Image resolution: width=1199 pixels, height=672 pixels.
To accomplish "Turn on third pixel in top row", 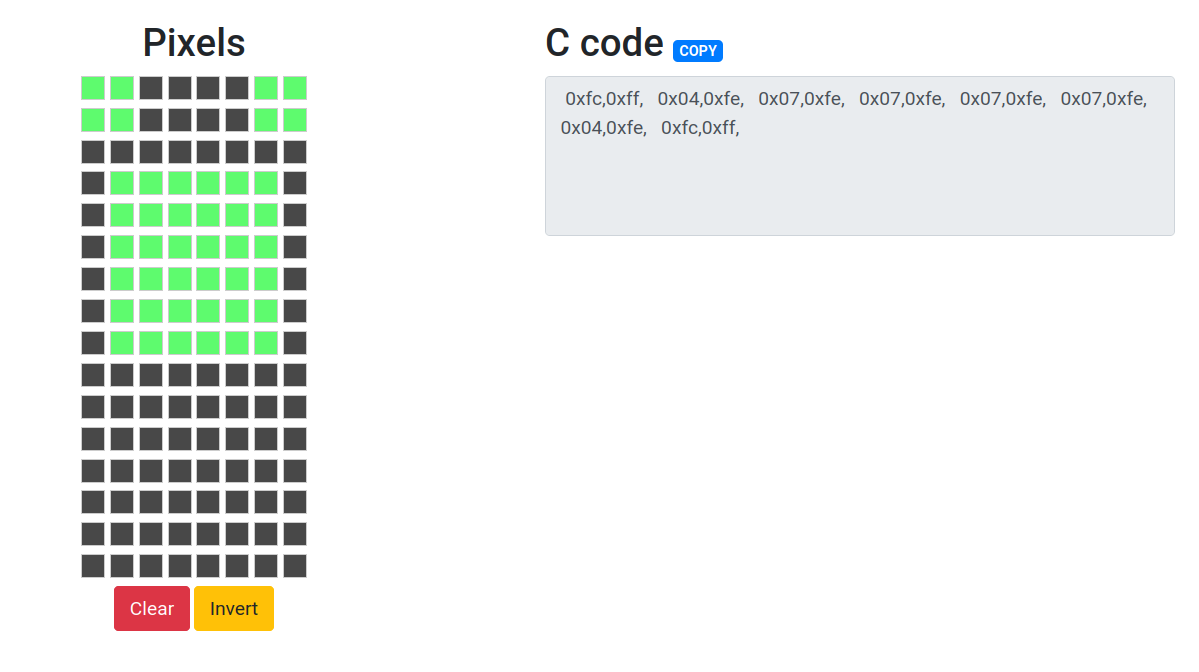I will coord(151,88).
